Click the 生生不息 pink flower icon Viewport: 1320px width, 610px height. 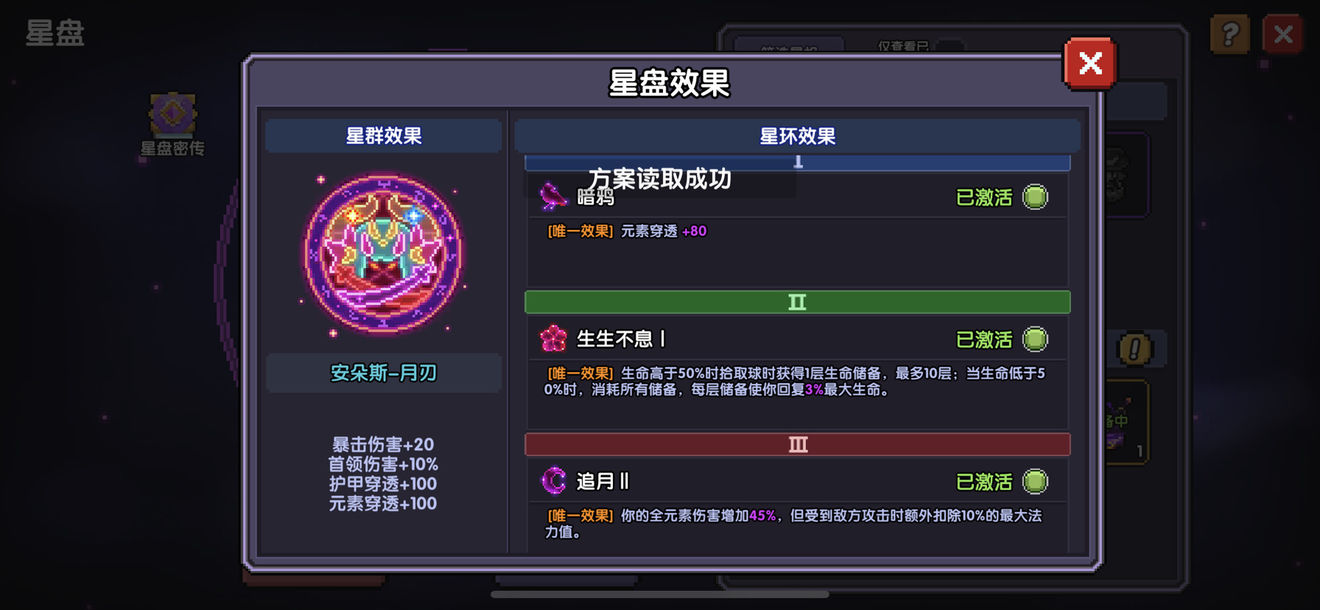553,339
